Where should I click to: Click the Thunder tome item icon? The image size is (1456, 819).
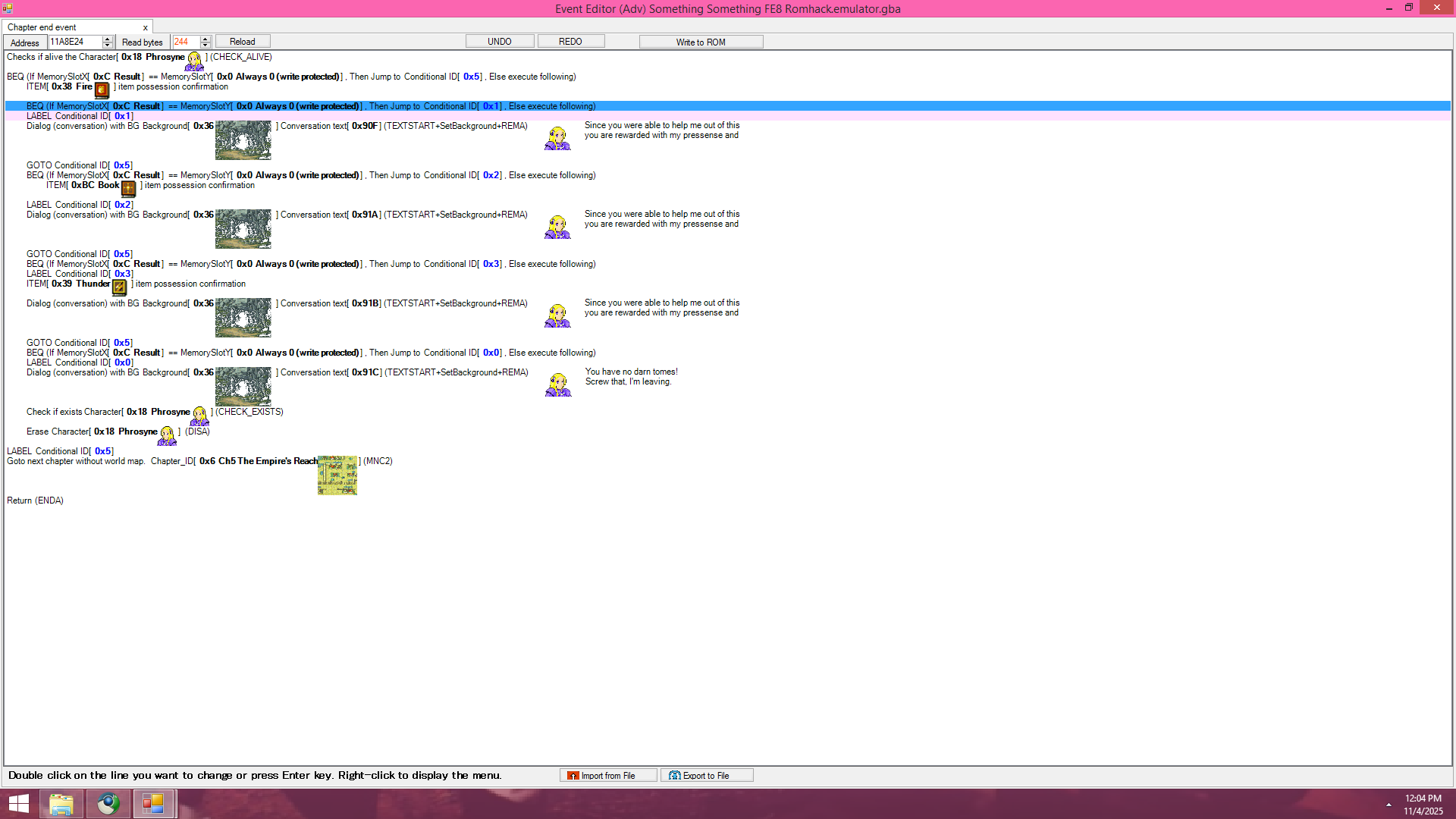(x=119, y=287)
